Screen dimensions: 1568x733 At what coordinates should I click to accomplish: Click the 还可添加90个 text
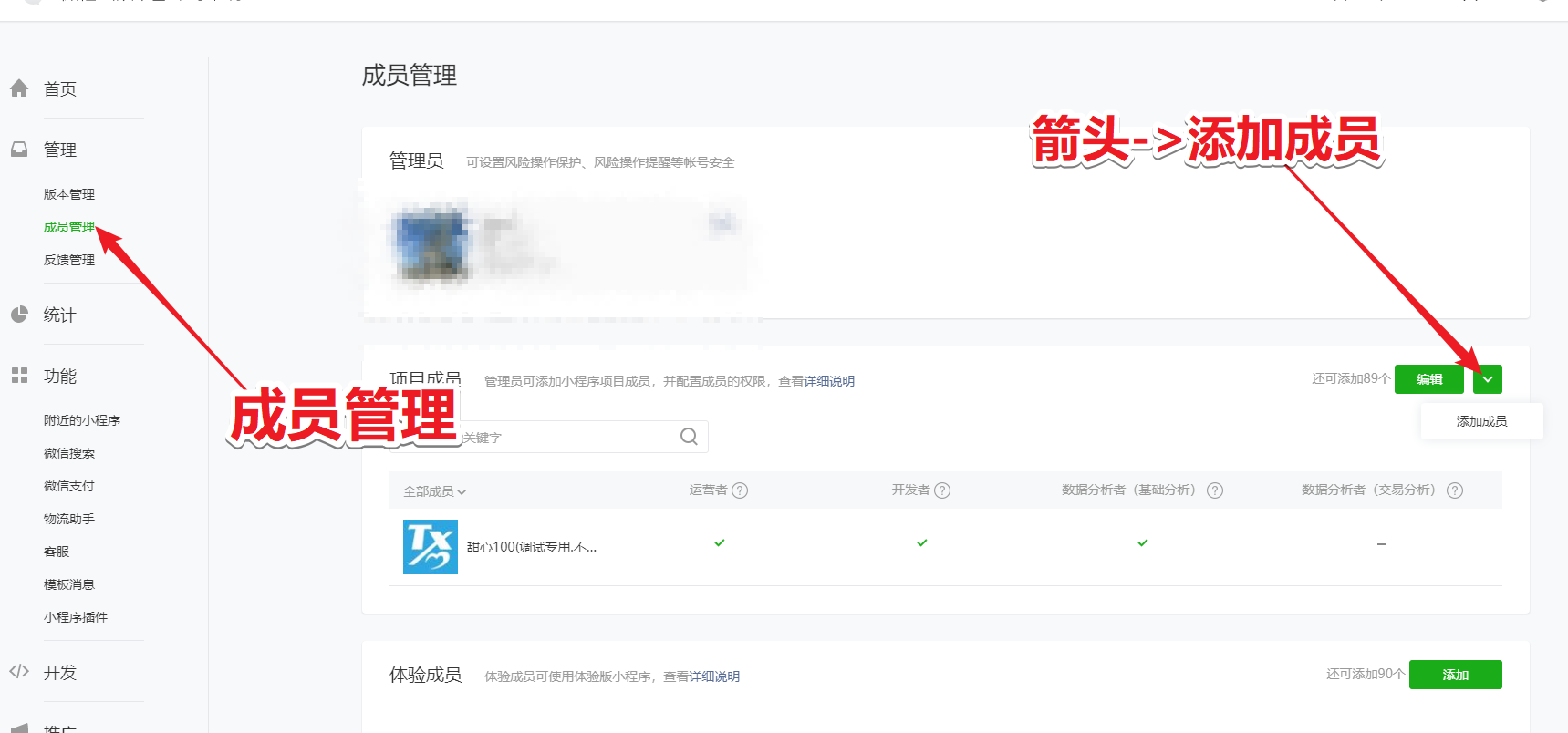pyautogui.click(x=1366, y=674)
